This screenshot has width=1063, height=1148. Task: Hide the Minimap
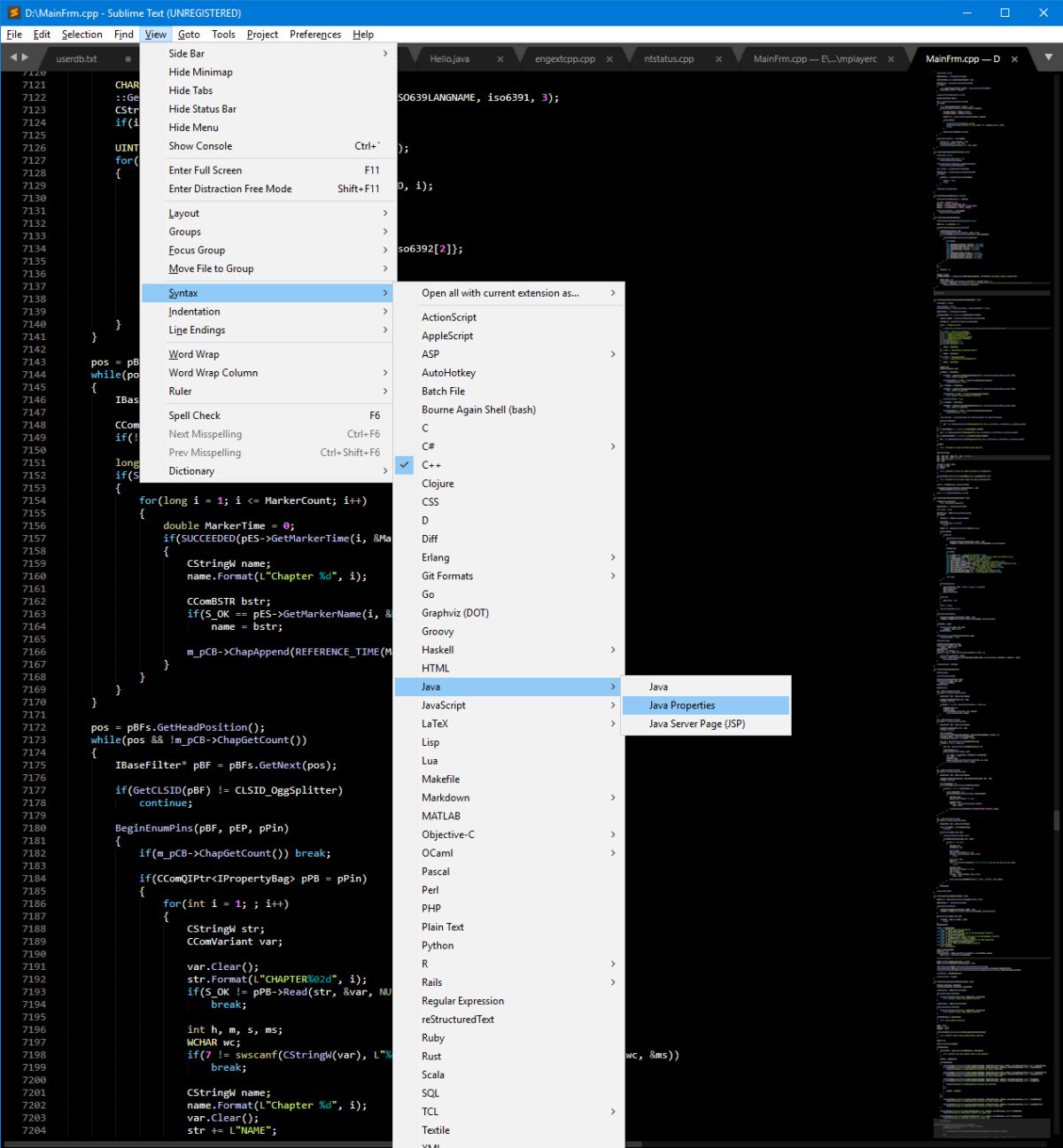tap(268, 72)
